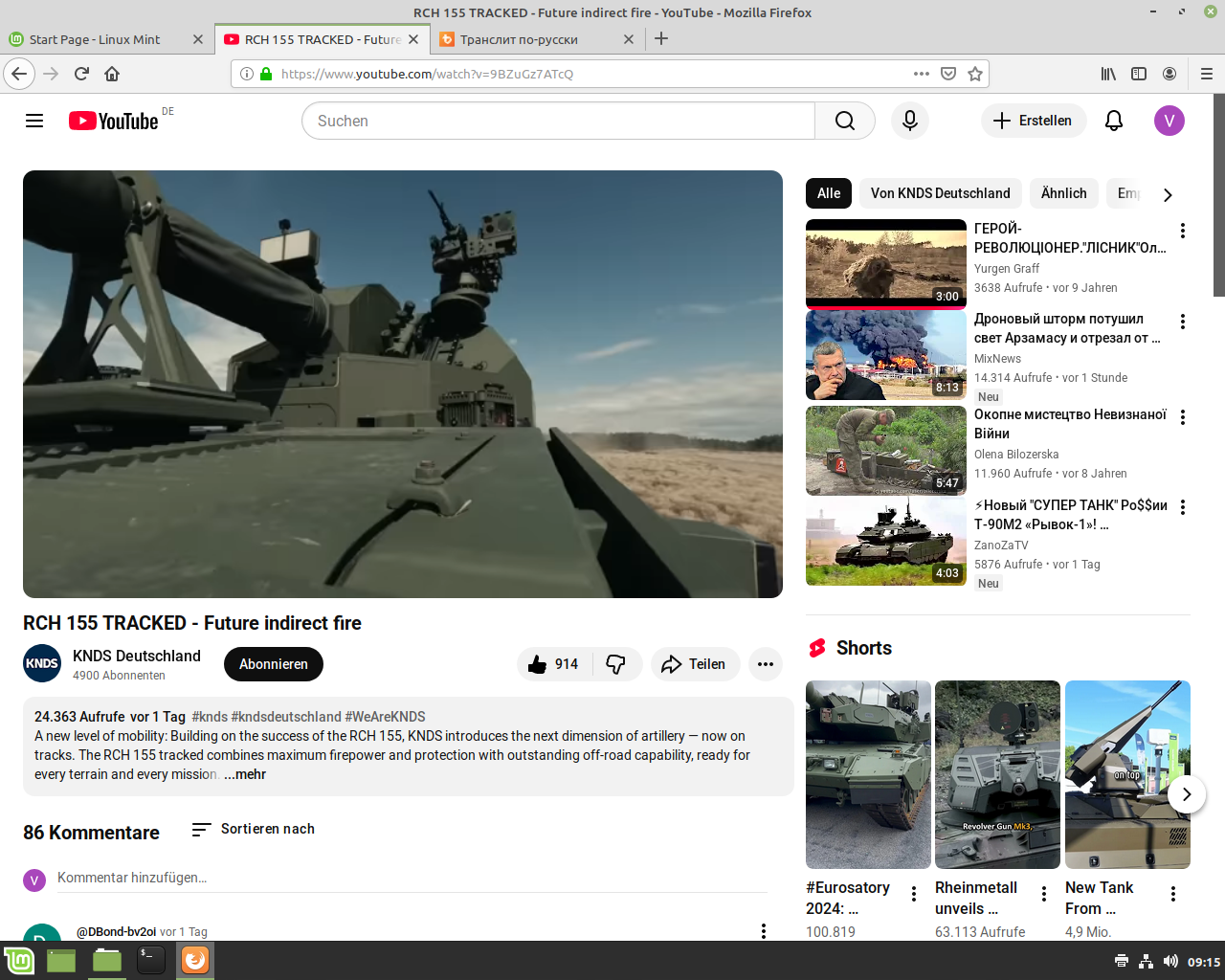The image size is (1225, 980).
Task: Open burning smoke 8:13 video thumbnail
Action: pos(886,355)
